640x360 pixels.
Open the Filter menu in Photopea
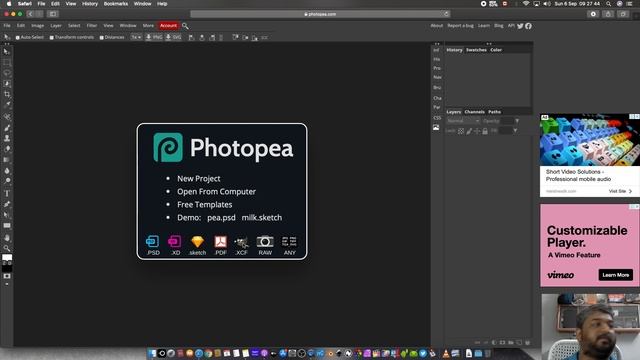tap(92, 26)
